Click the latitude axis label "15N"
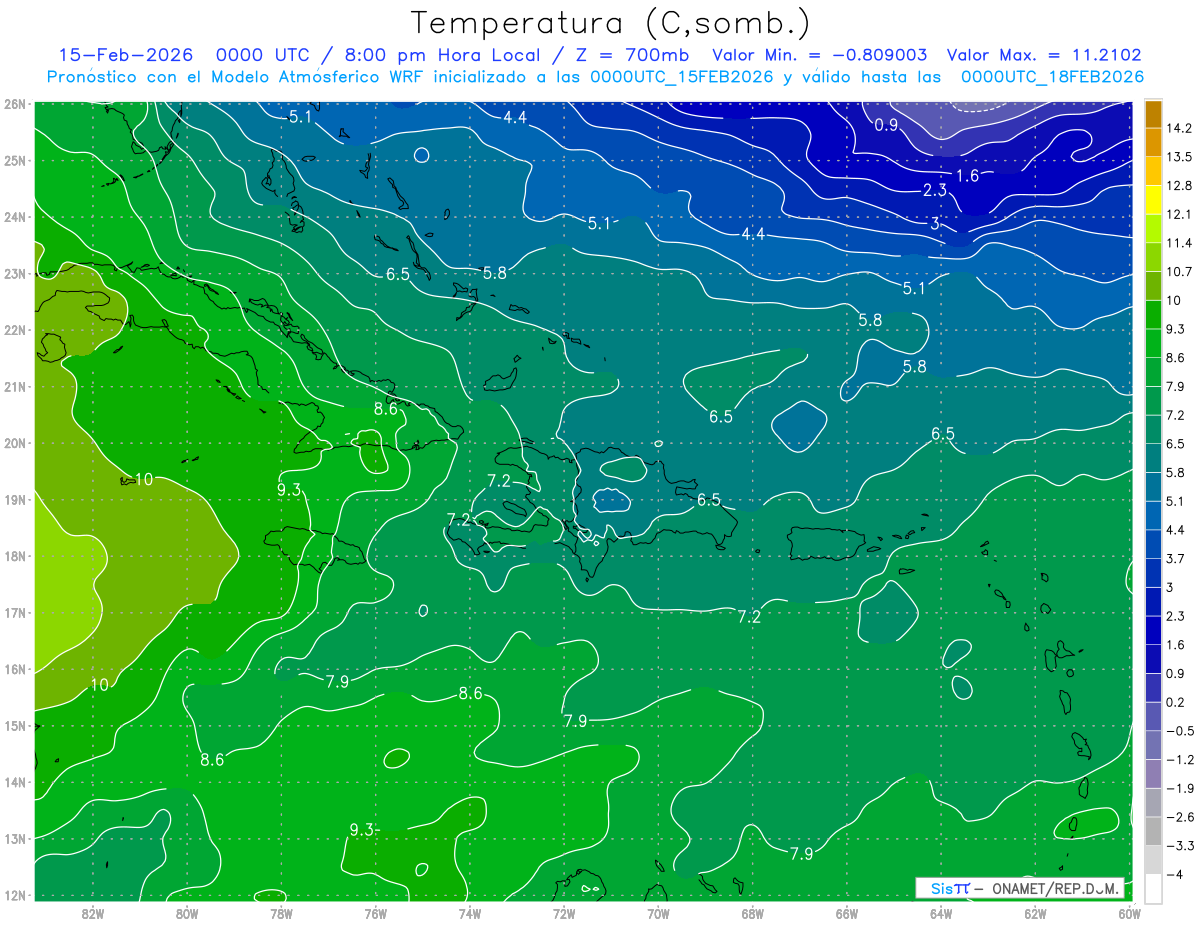Viewport: 1200px width, 927px height. pos(15,725)
